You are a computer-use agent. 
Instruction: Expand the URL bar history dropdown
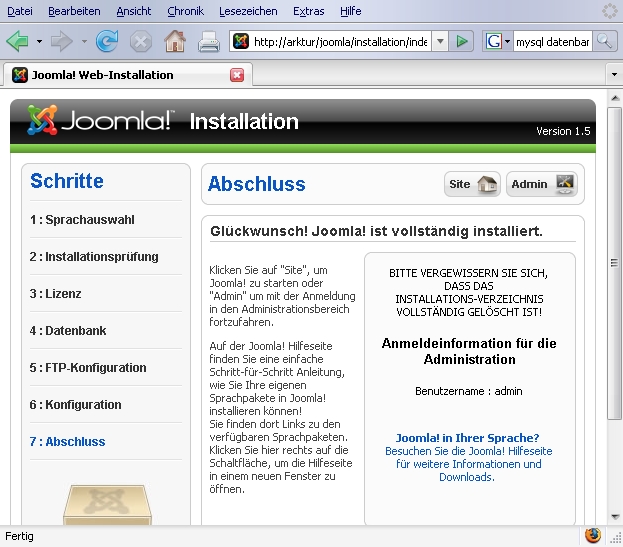(440, 42)
